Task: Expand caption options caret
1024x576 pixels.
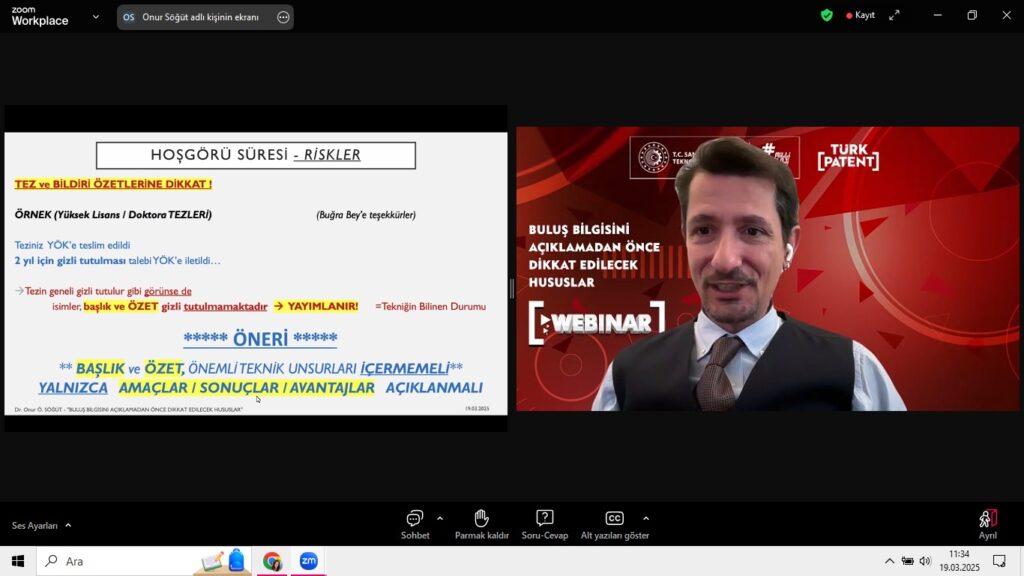Action: [x=646, y=519]
